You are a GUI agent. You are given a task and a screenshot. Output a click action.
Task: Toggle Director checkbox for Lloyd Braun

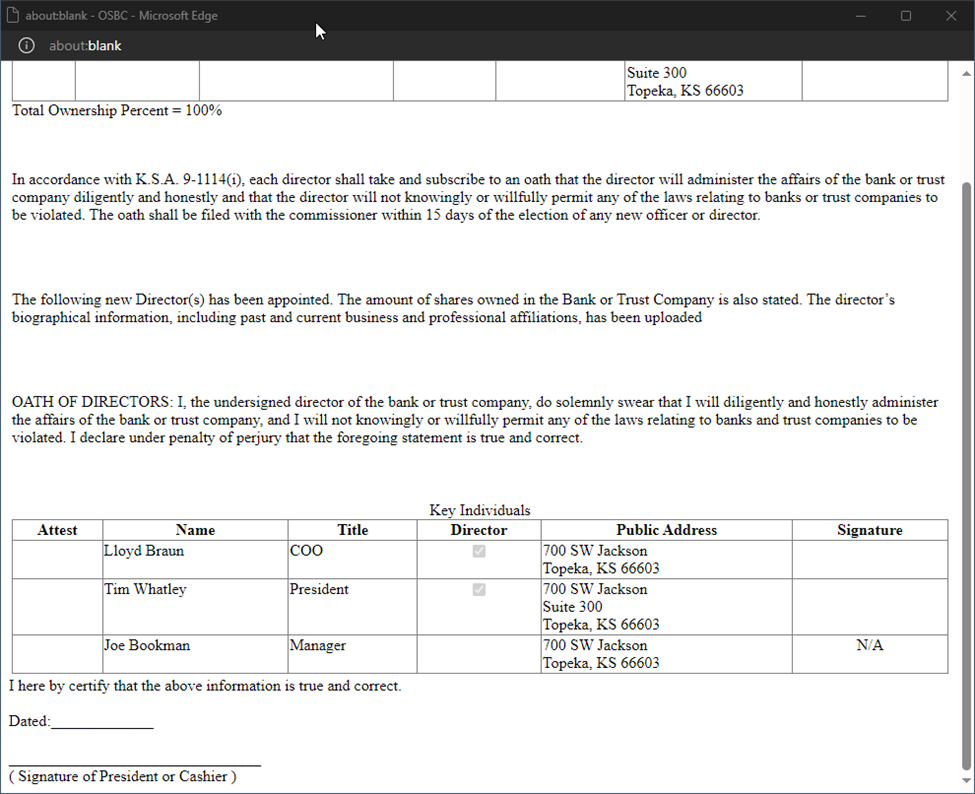479,551
